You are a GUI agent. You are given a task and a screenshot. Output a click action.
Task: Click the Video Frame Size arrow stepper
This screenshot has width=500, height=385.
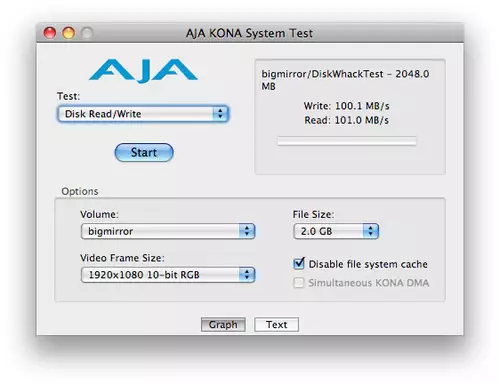tap(247, 275)
